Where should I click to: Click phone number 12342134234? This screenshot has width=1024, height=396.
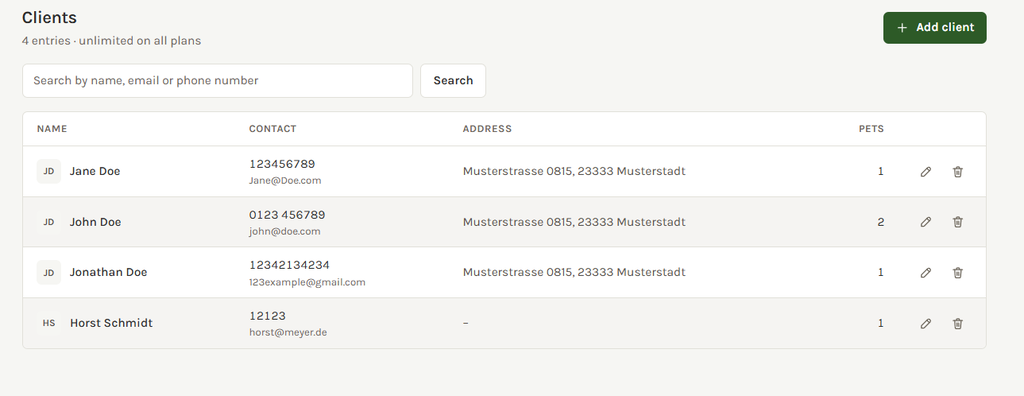[289, 265]
